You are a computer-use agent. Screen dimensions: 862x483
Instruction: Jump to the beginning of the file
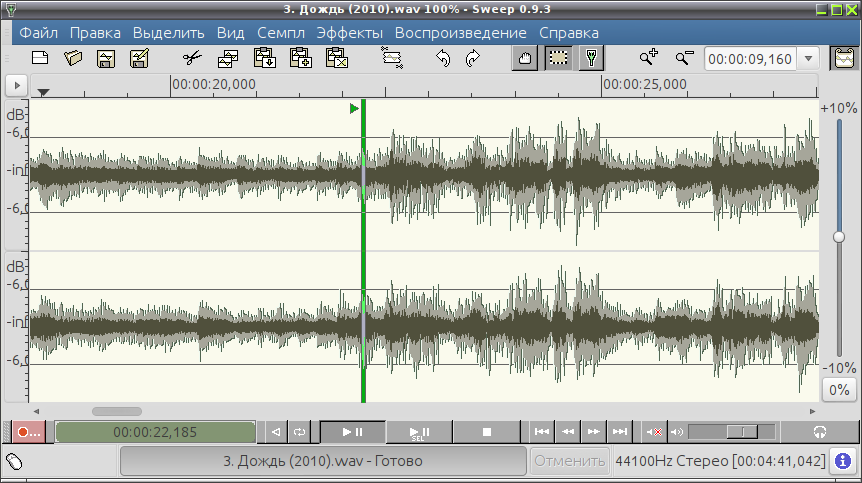coord(542,432)
